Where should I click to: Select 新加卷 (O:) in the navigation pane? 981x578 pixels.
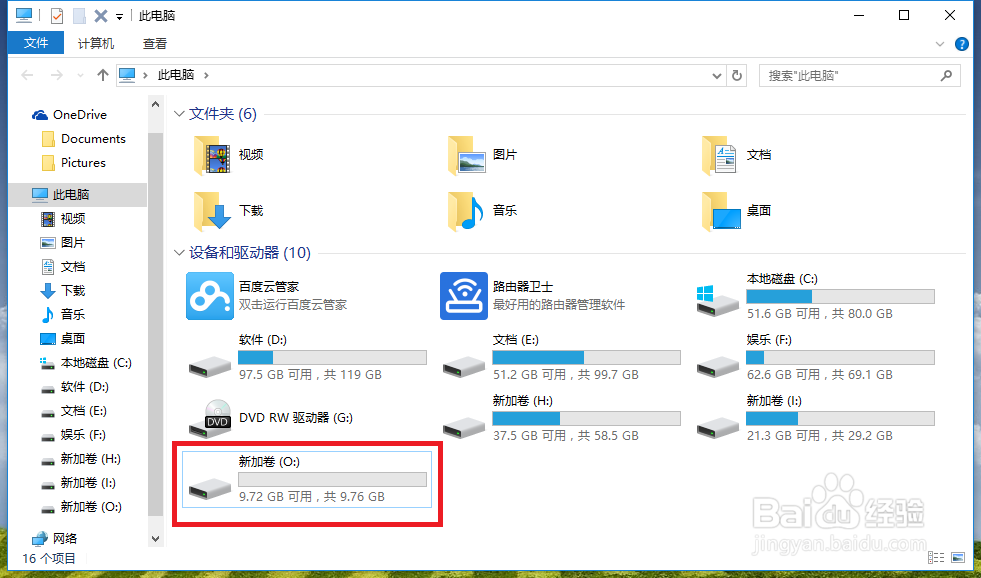tap(81, 507)
